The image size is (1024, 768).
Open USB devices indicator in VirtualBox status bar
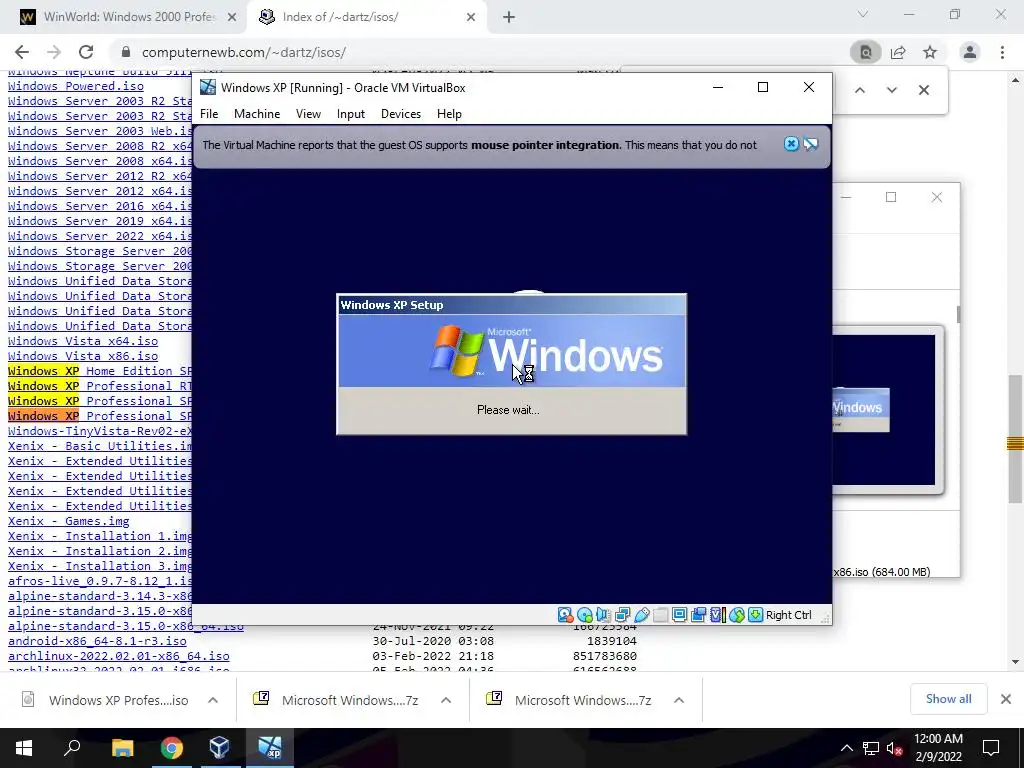tap(641, 615)
